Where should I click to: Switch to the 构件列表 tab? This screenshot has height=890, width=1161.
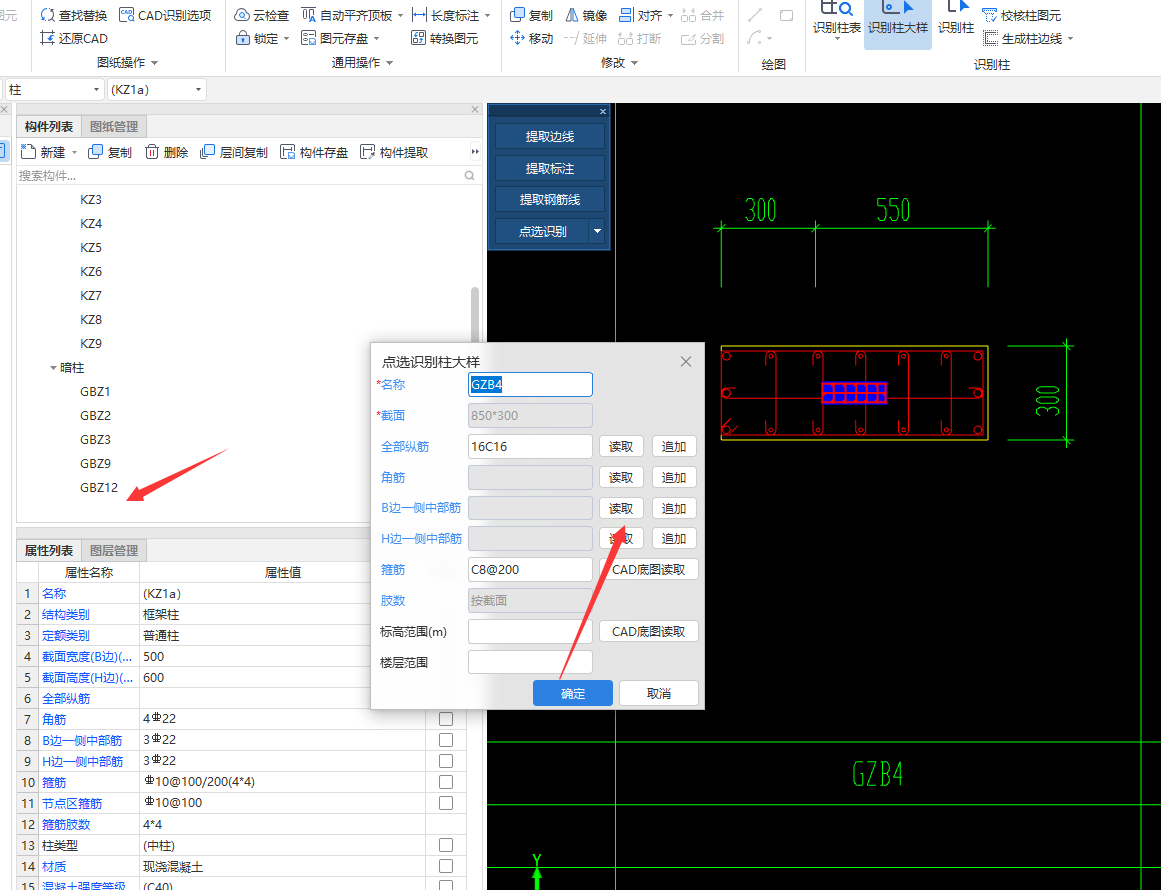(48, 127)
